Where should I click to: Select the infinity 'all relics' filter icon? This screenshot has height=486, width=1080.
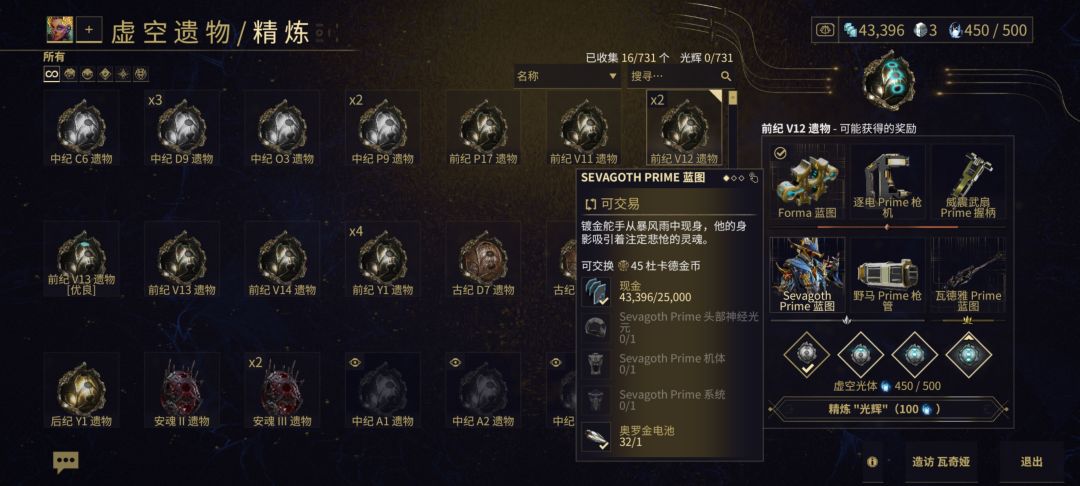pos(52,74)
